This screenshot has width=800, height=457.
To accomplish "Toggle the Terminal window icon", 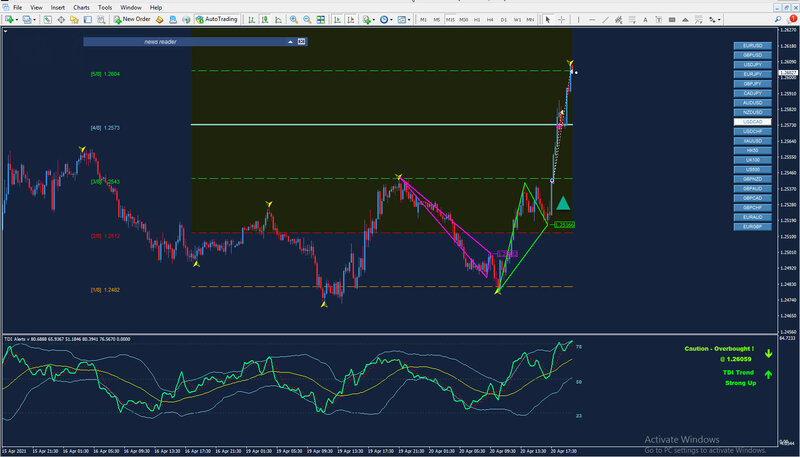I will 88,19.
